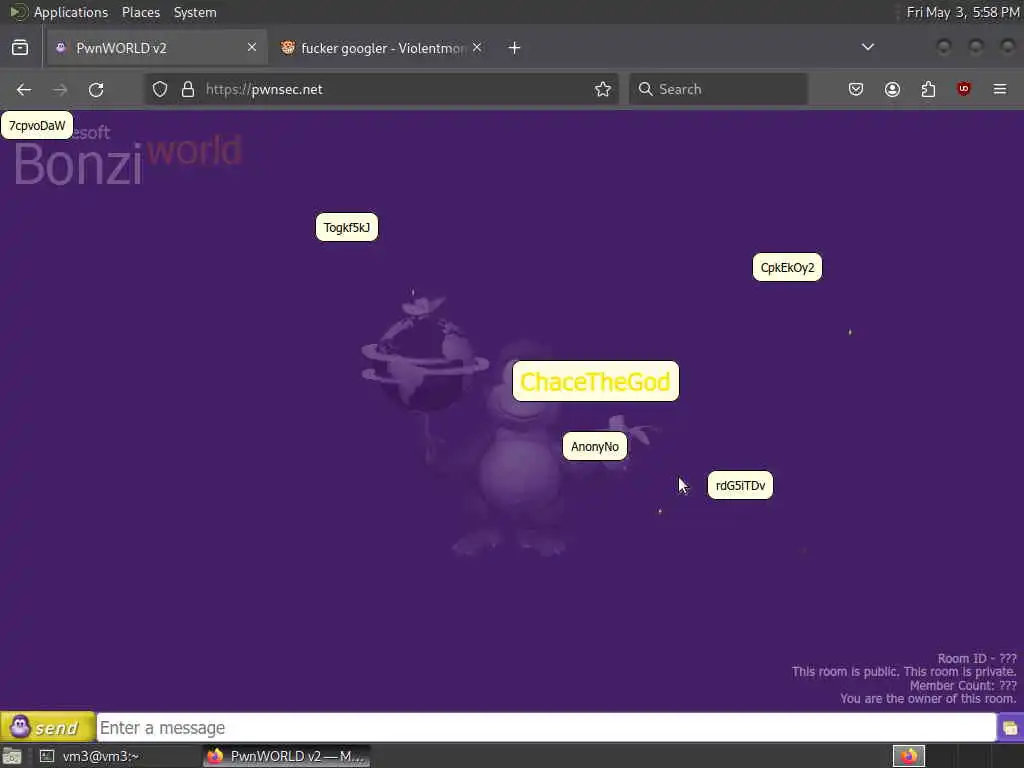Reload the page with the refresh icon
This screenshot has height=768, width=1024.
96,89
